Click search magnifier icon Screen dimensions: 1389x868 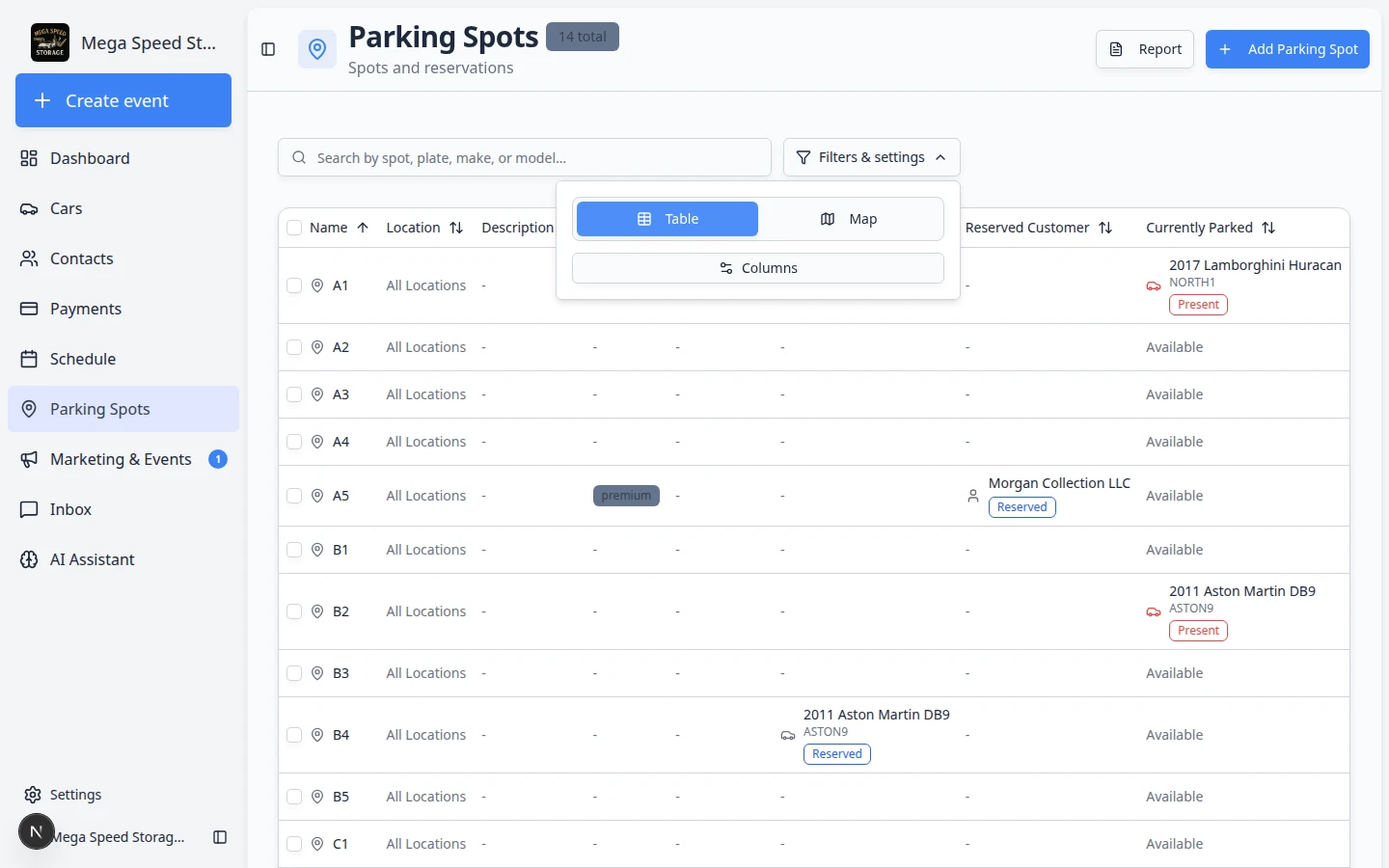point(299,157)
